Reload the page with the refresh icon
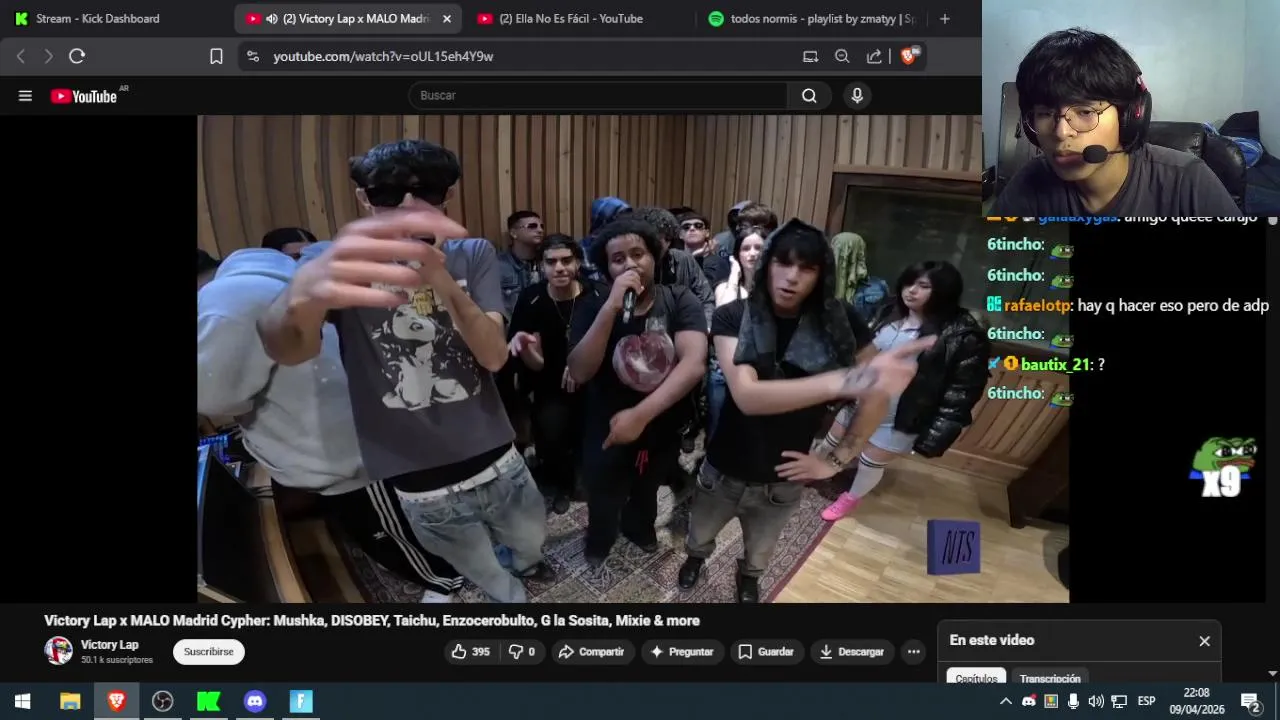The height and width of the screenshot is (720, 1280). point(77,56)
